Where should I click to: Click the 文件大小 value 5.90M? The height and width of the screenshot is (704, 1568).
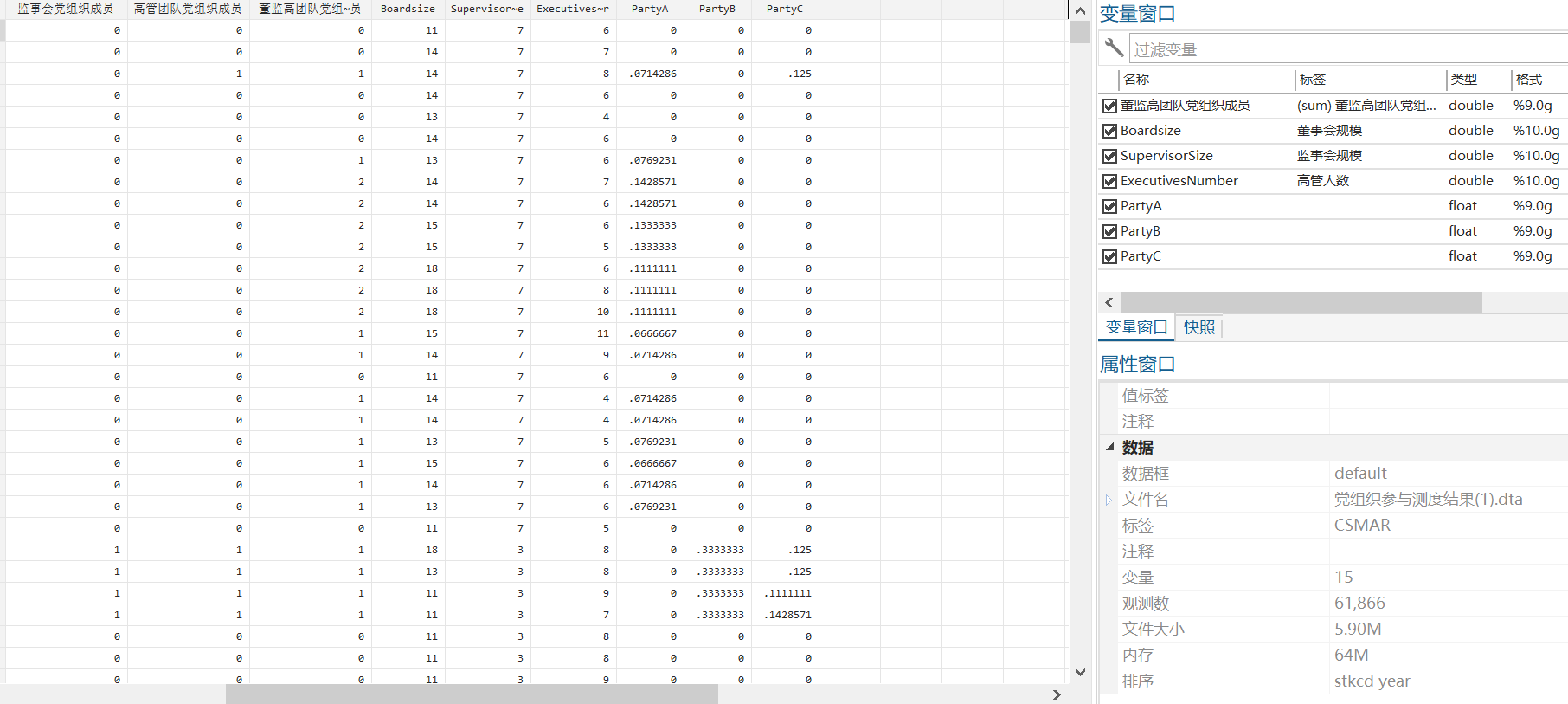(x=1358, y=630)
